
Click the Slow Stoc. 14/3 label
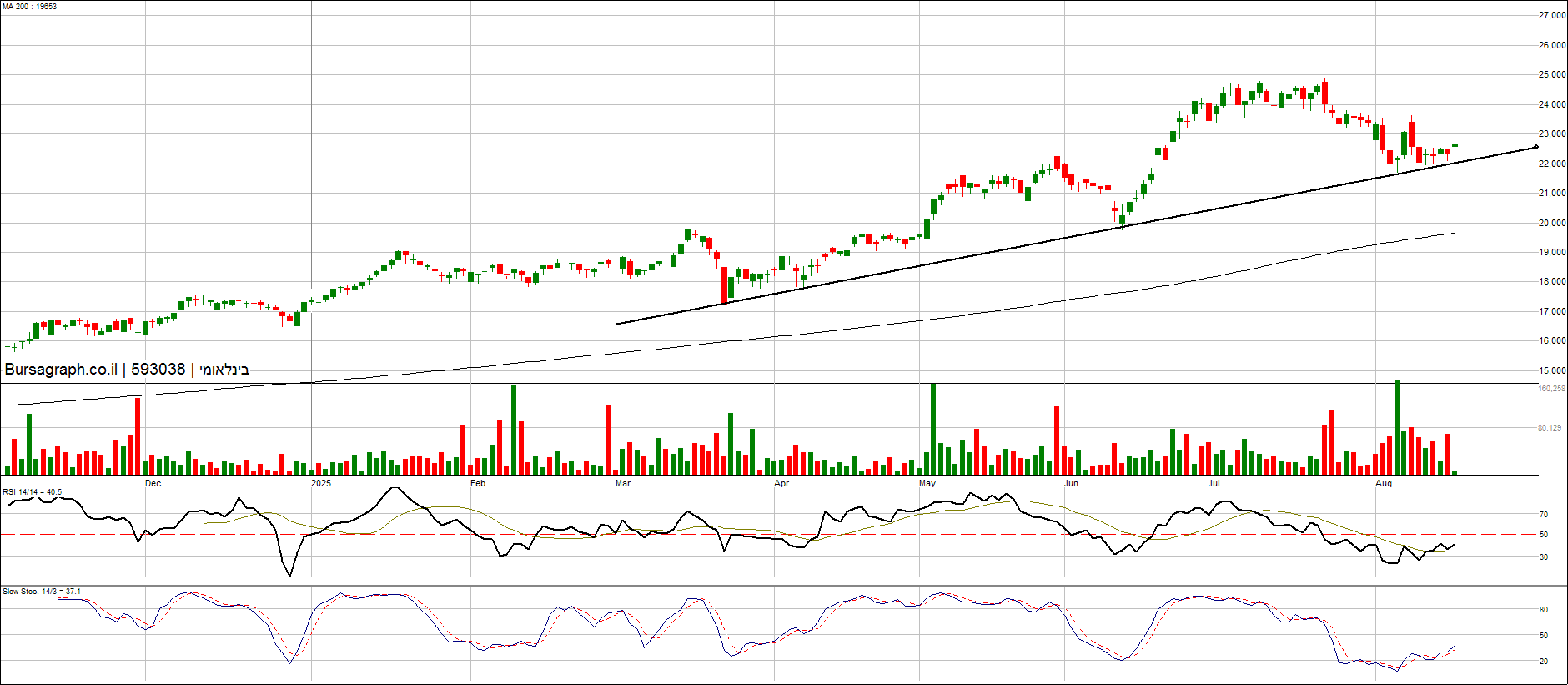coord(42,592)
